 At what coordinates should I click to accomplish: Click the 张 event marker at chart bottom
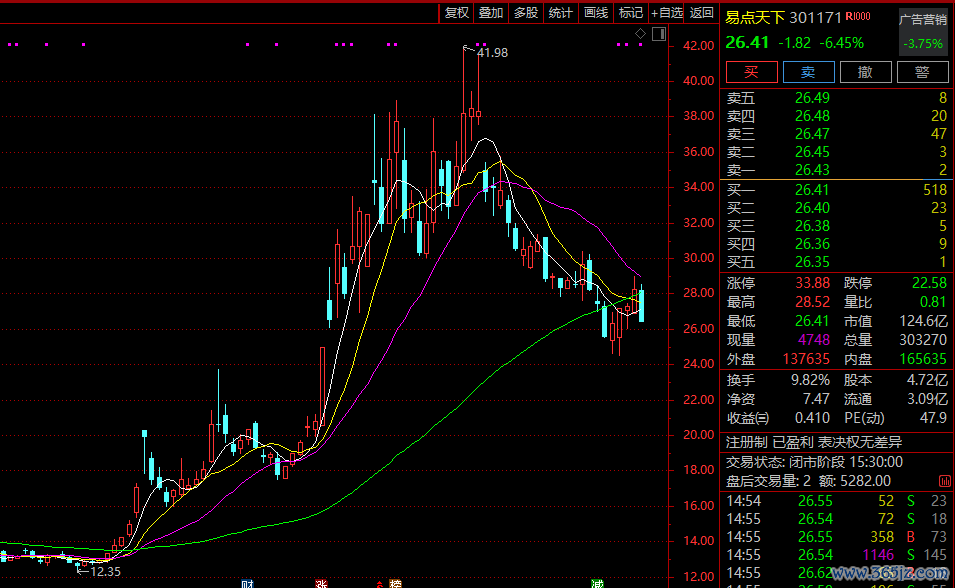321,584
